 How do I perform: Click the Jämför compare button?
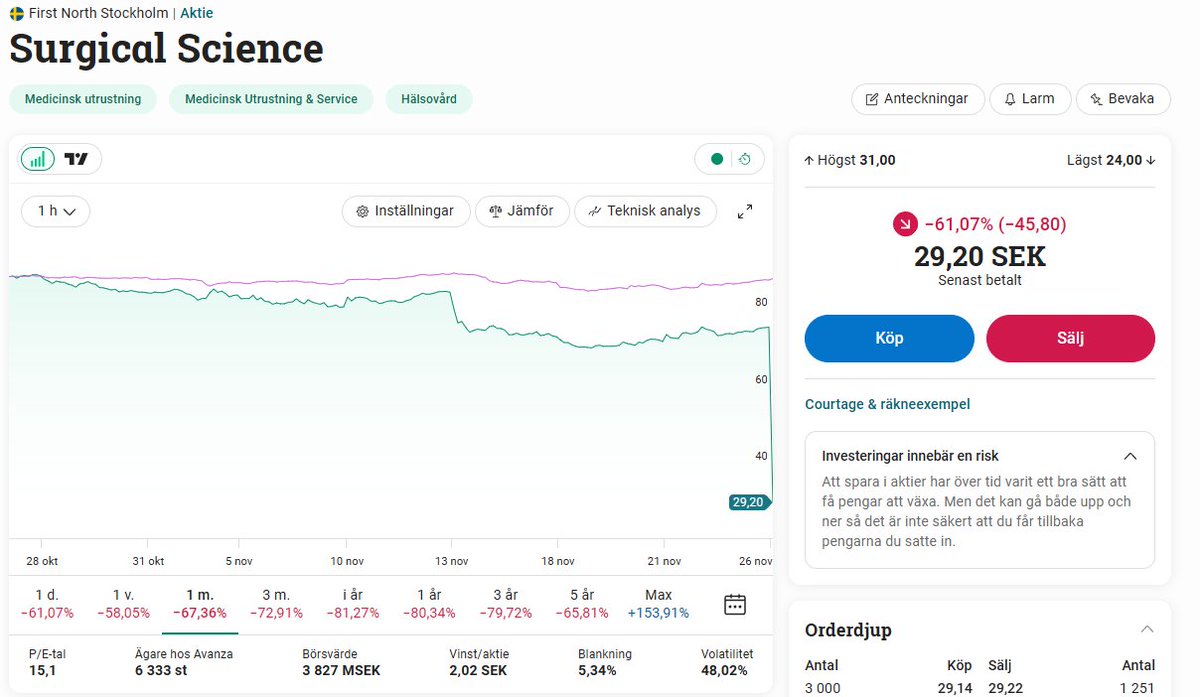(x=522, y=211)
